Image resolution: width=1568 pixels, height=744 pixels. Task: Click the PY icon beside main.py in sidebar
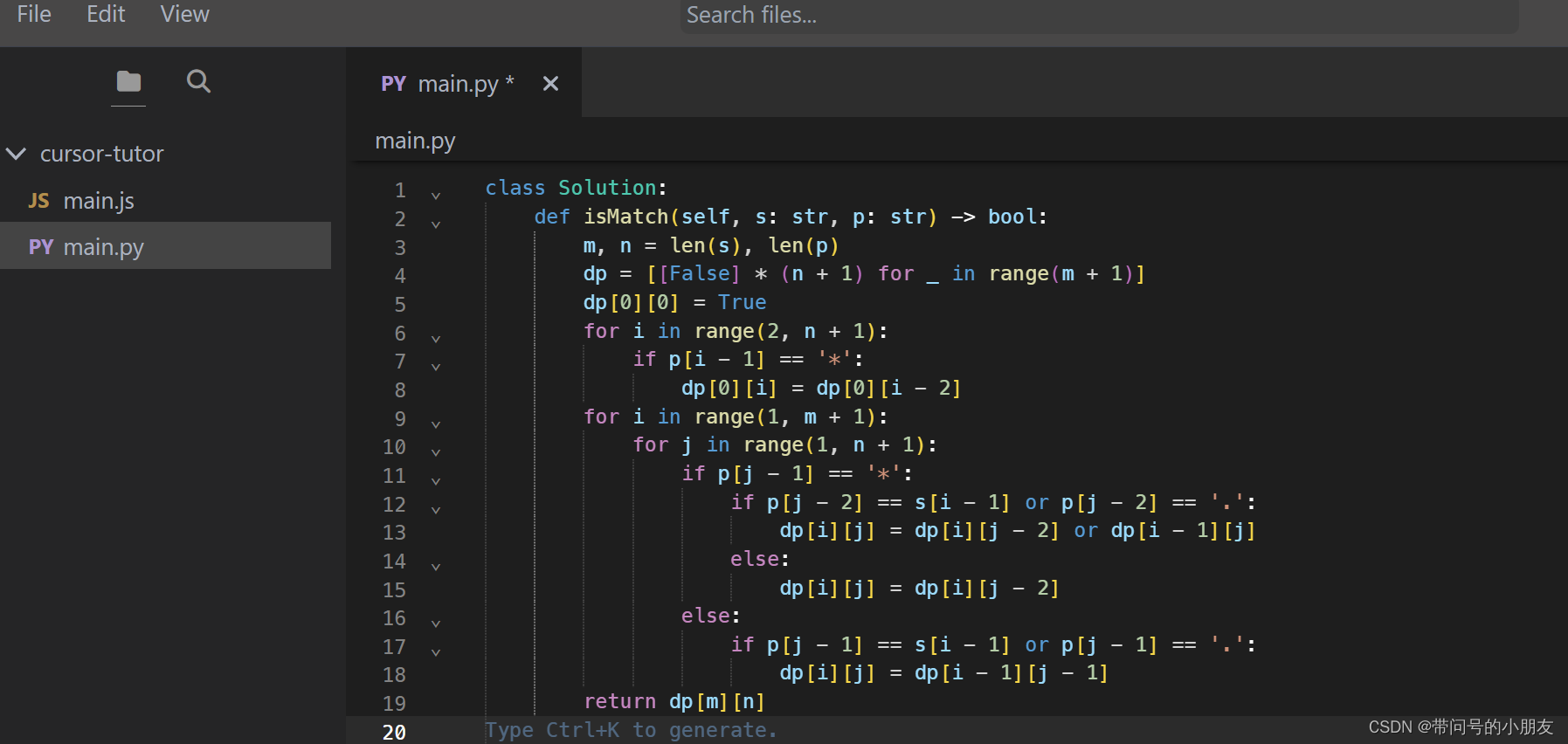click(x=41, y=247)
